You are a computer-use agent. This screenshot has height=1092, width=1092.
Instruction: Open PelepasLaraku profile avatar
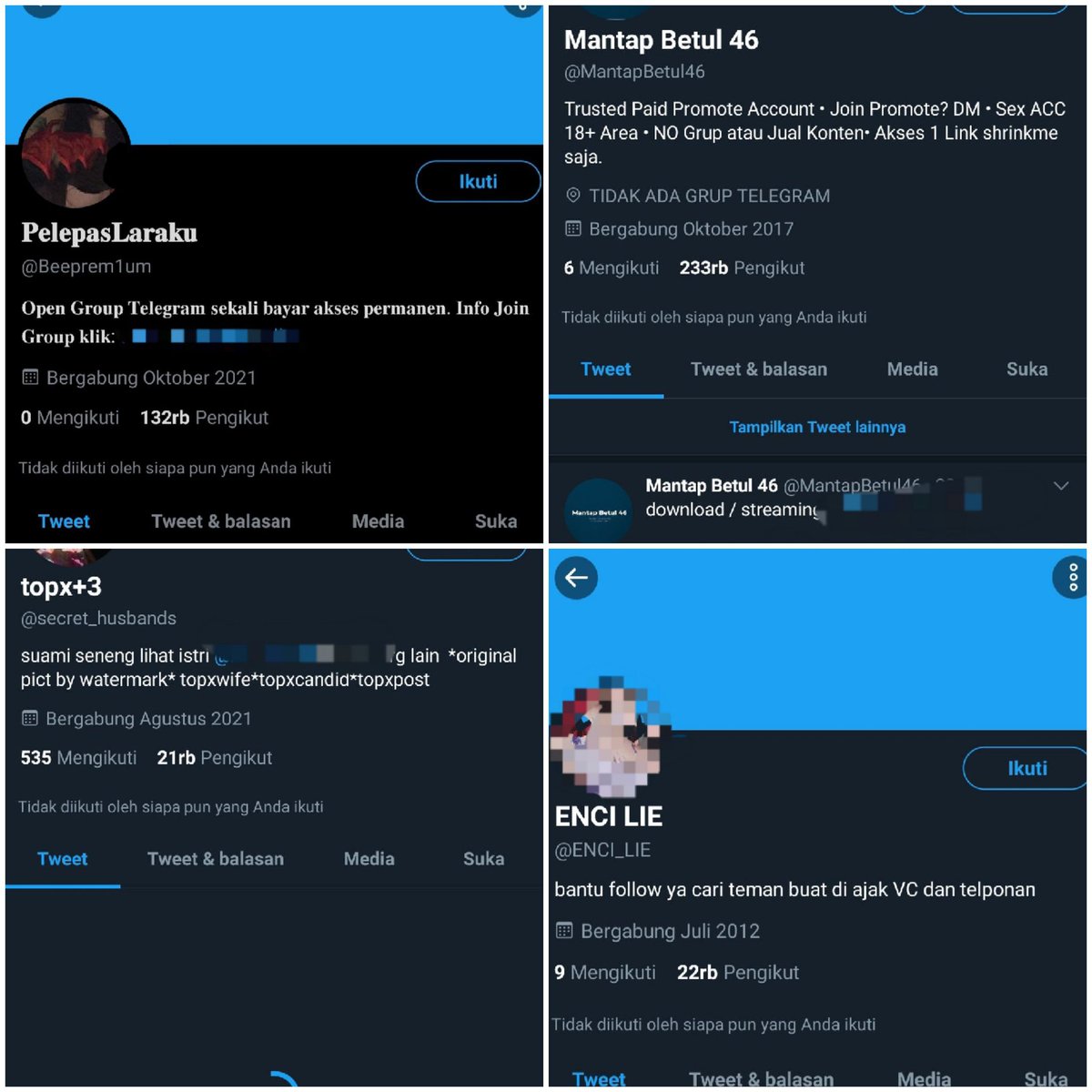coord(76,154)
